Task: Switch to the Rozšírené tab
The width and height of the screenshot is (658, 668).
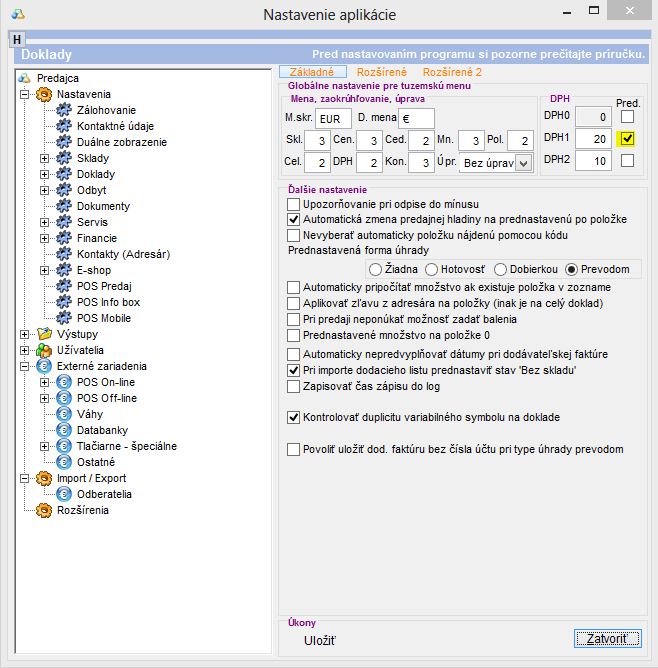Action: pyautogui.click(x=383, y=72)
